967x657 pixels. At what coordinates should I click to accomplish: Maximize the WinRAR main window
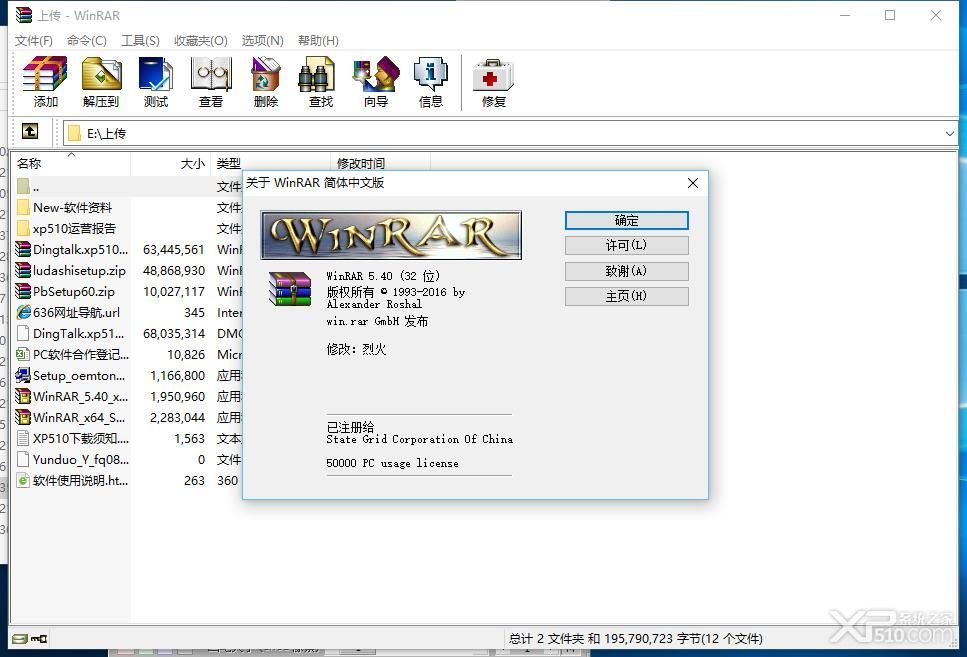click(890, 15)
